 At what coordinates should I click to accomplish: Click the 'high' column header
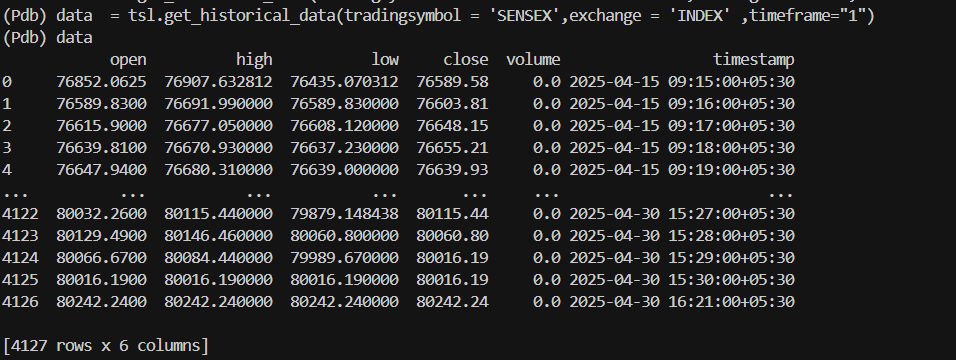click(x=254, y=60)
